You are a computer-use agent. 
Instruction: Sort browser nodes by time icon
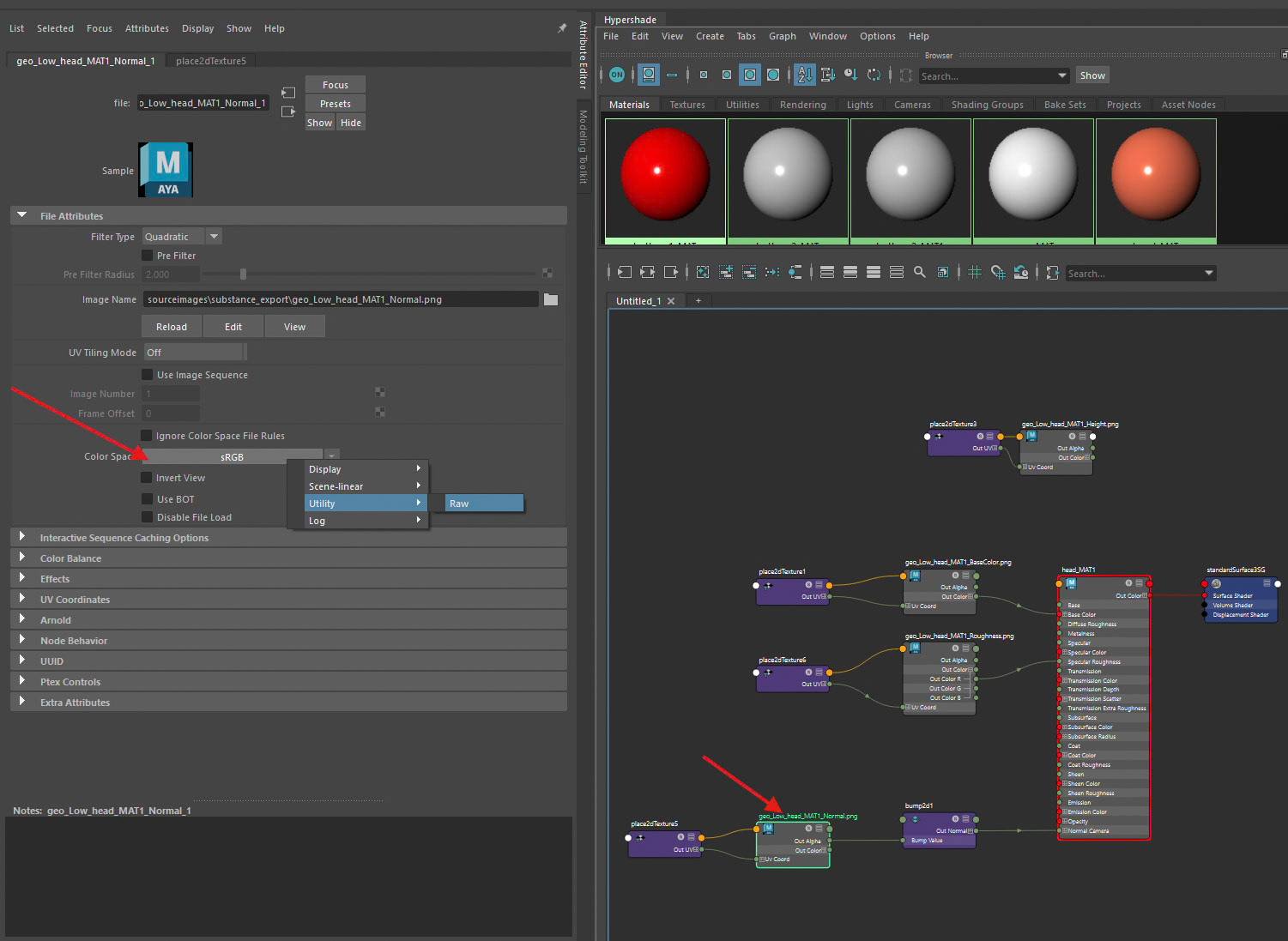(x=850, y=75)
